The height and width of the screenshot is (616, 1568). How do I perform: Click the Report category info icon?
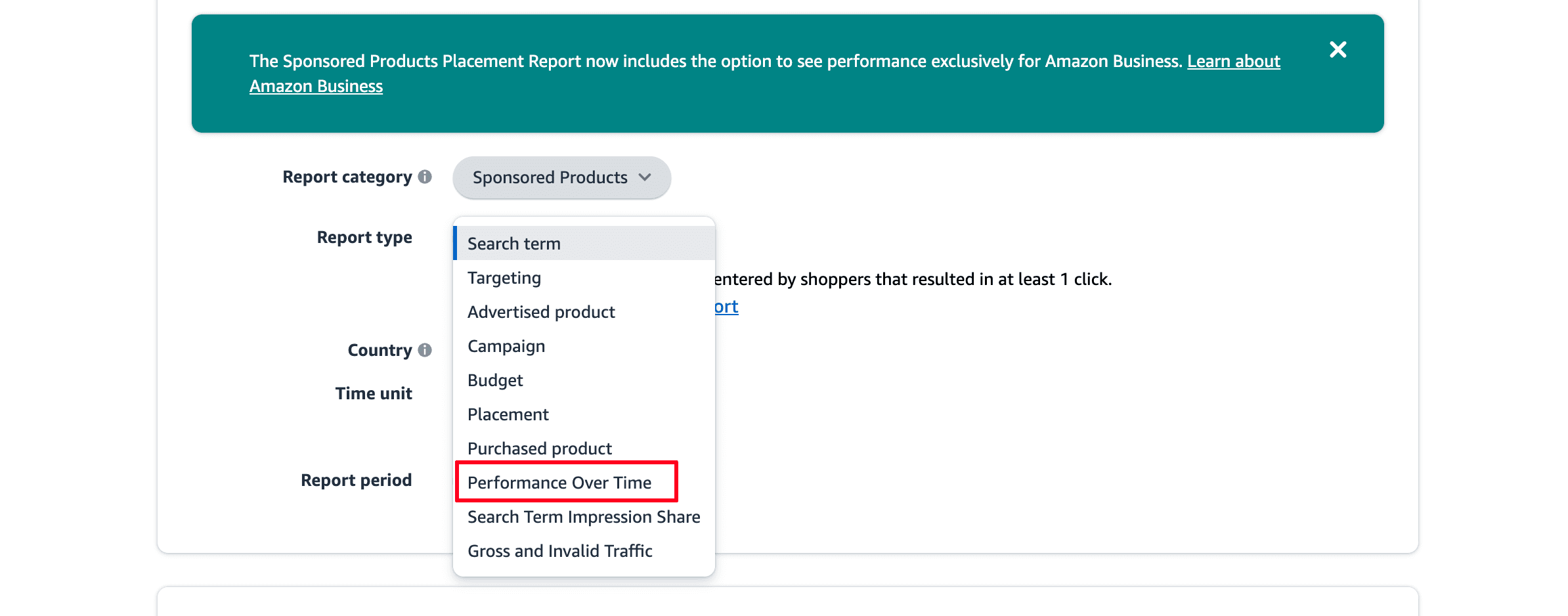[x=424, y=177]
